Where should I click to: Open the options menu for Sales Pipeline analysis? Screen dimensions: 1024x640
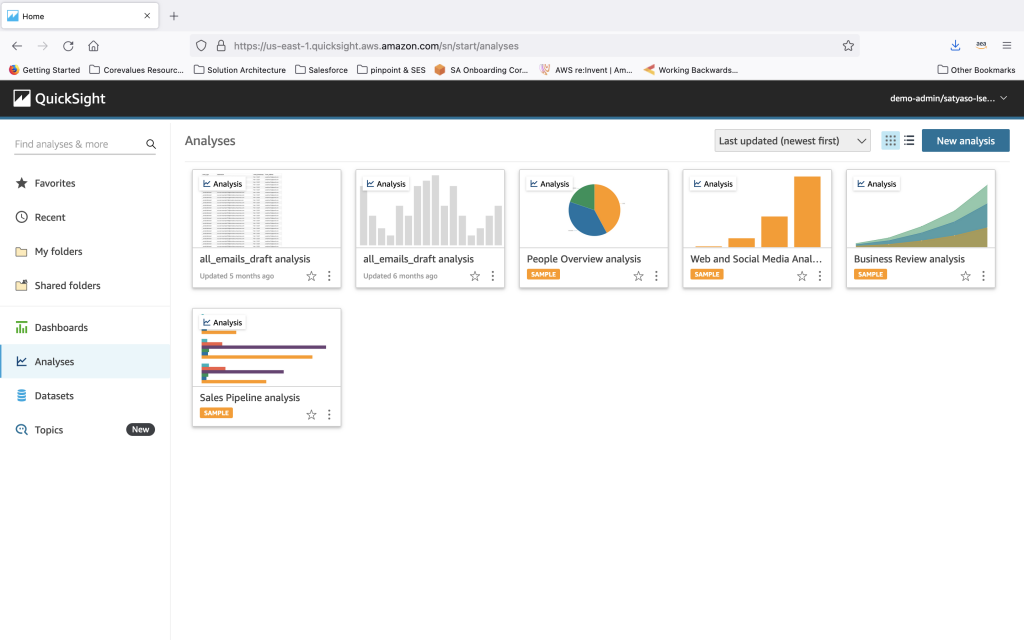tap(329, 414)
